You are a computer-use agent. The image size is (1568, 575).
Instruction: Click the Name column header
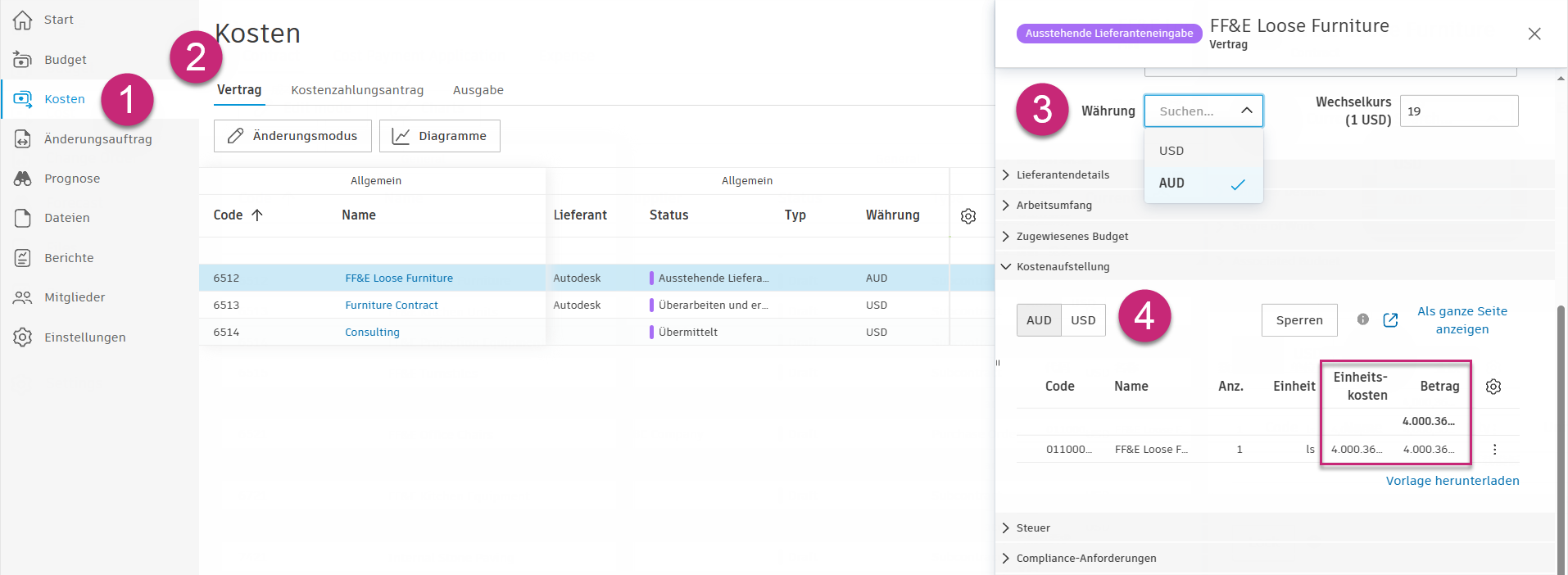[359, 215]
